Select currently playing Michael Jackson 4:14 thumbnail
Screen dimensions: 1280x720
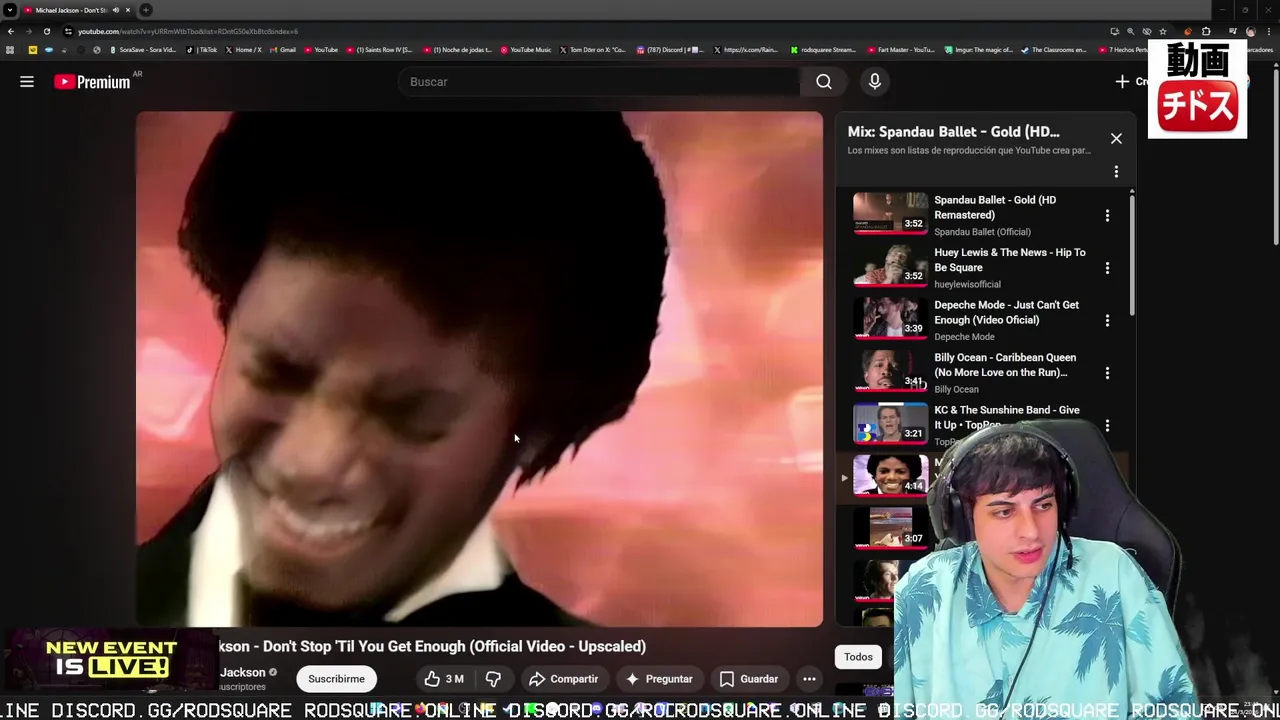(890, 475)
